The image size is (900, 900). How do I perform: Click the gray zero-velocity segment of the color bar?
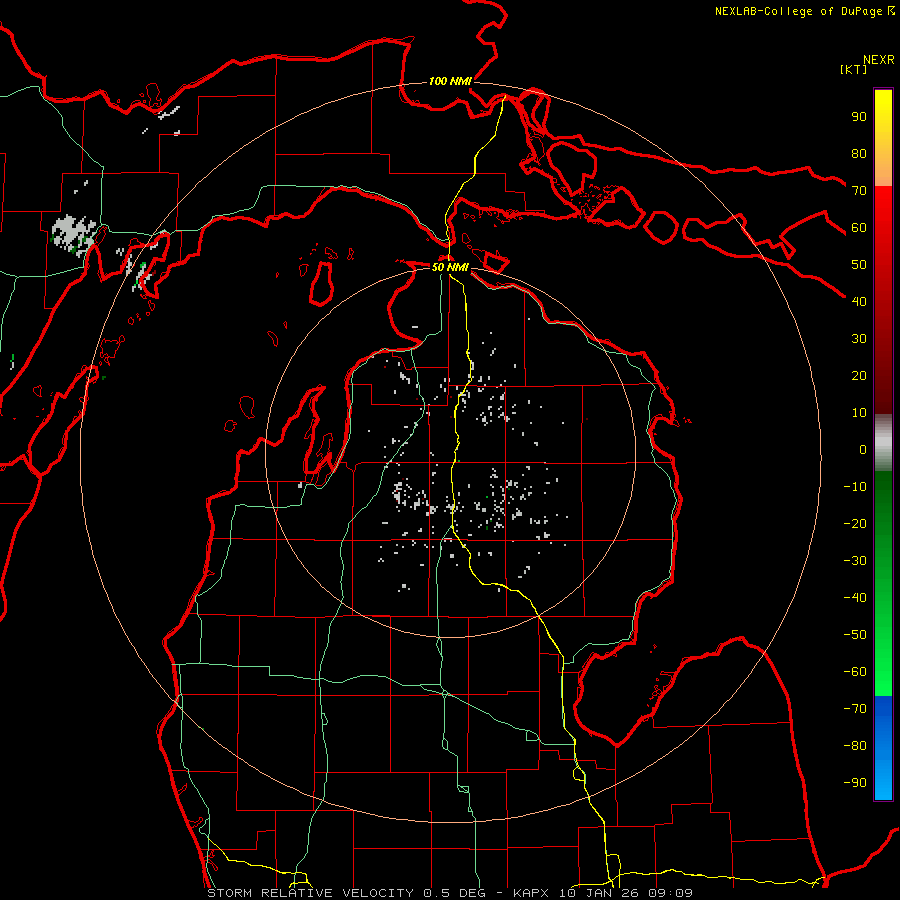pos(883,443)
